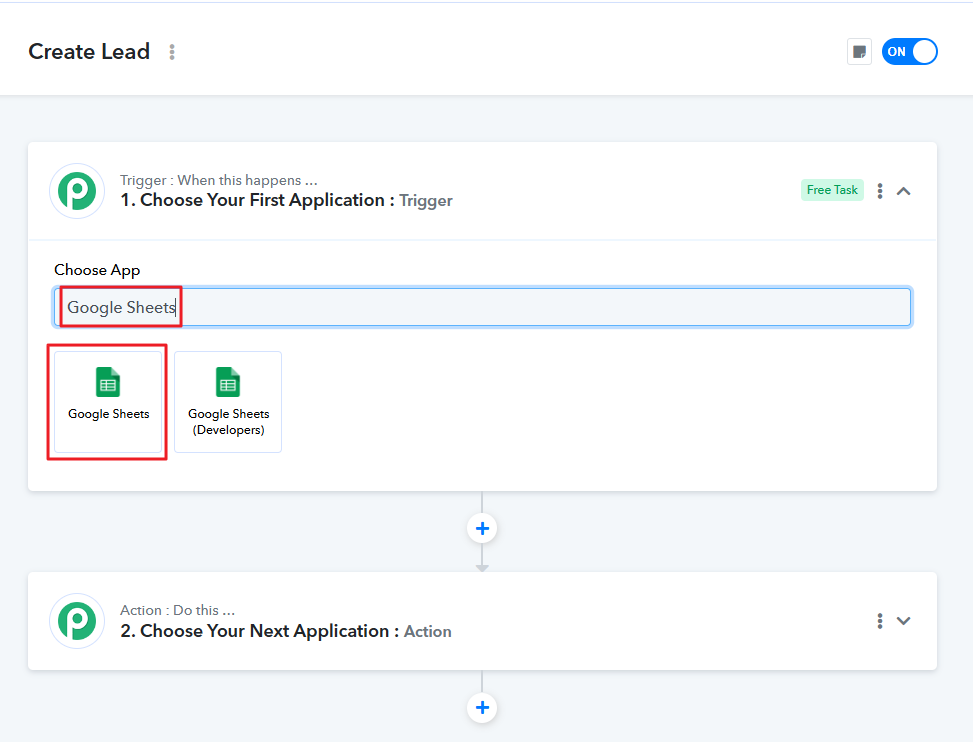
Task: Add new step below Action block
Action: [482, 708]
